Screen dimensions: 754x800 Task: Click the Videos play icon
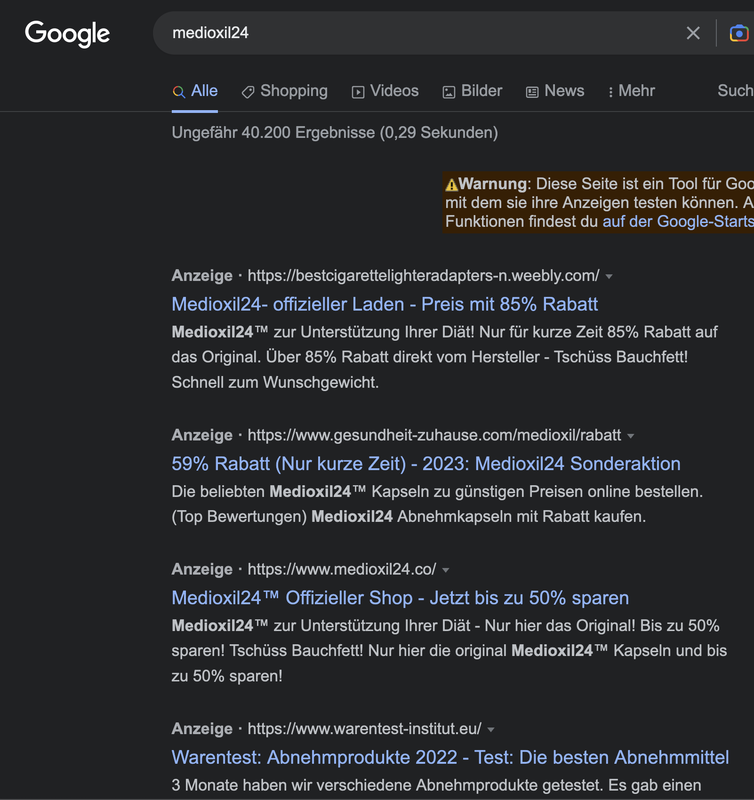click(x=358, y=92)
